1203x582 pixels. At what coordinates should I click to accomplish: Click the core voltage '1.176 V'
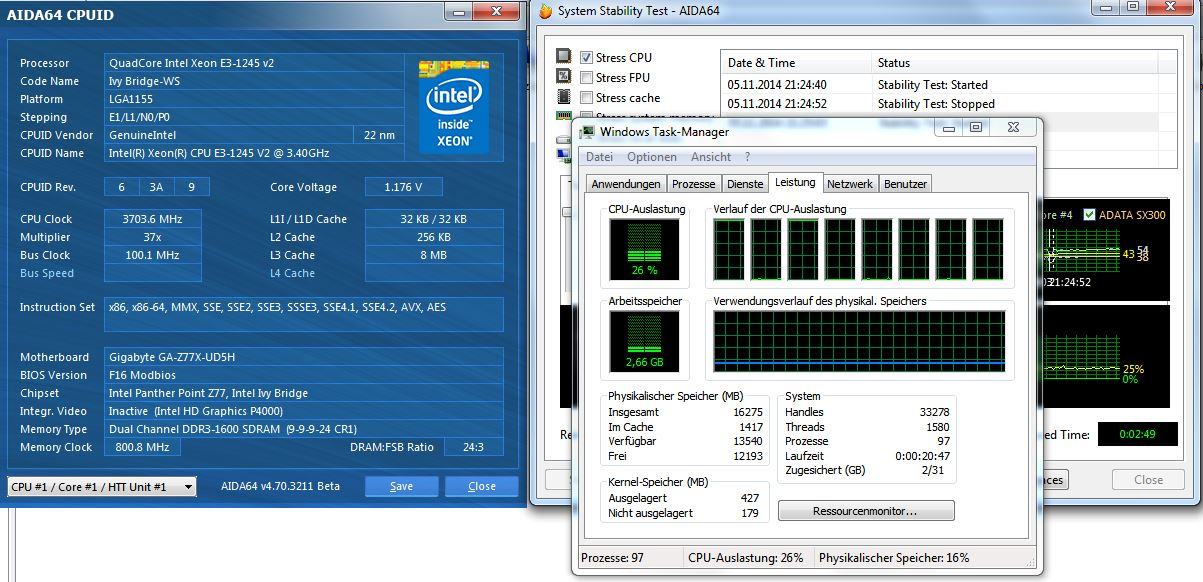coord(403,187)
